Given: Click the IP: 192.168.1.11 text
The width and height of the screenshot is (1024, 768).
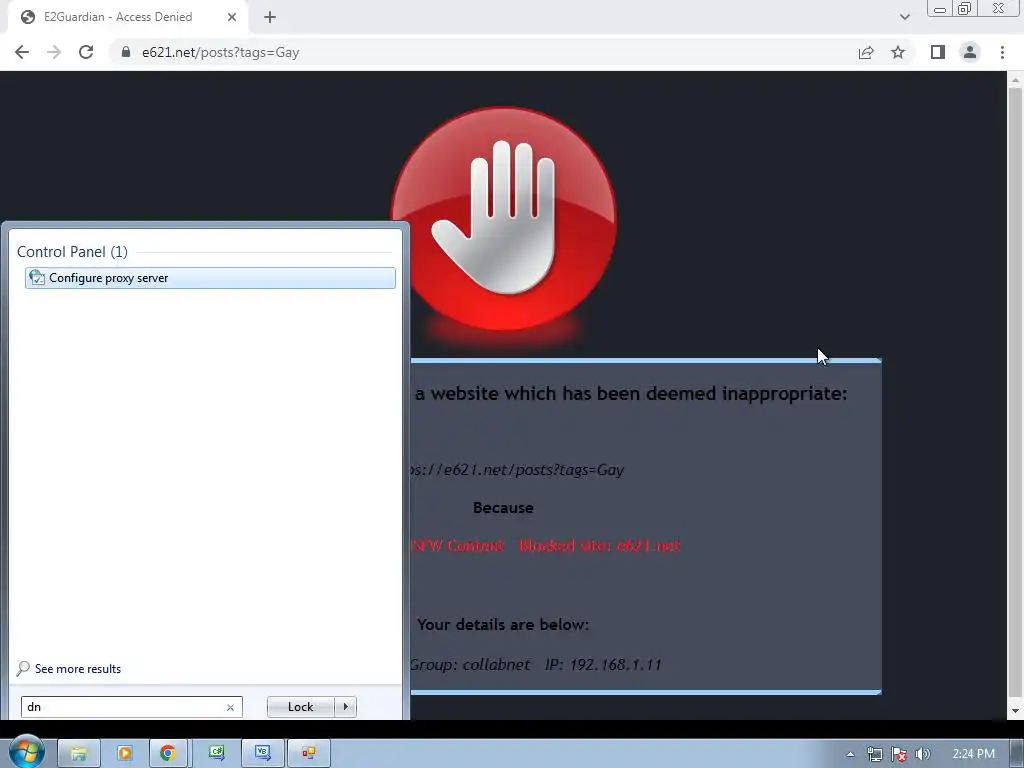Looking at the screenshot, I should (603, 664).
